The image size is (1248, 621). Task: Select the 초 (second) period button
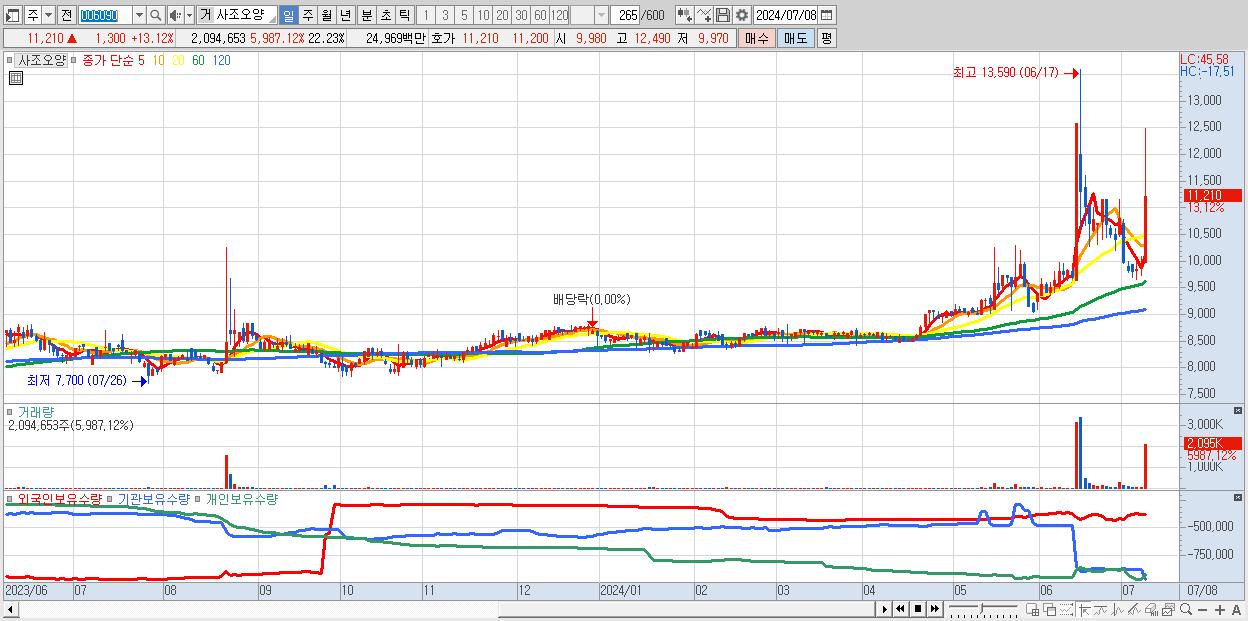[385, 15]
